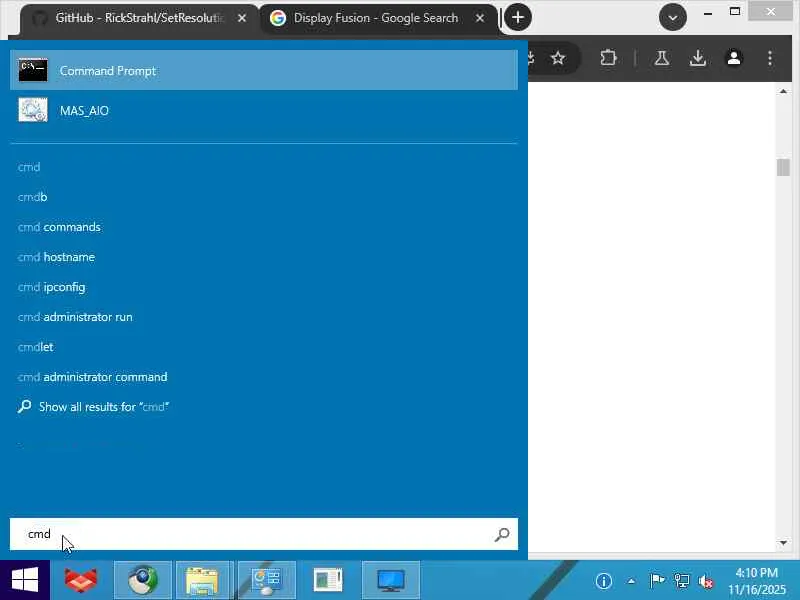Select the plain "cmd" suggestion

point(29,167)
